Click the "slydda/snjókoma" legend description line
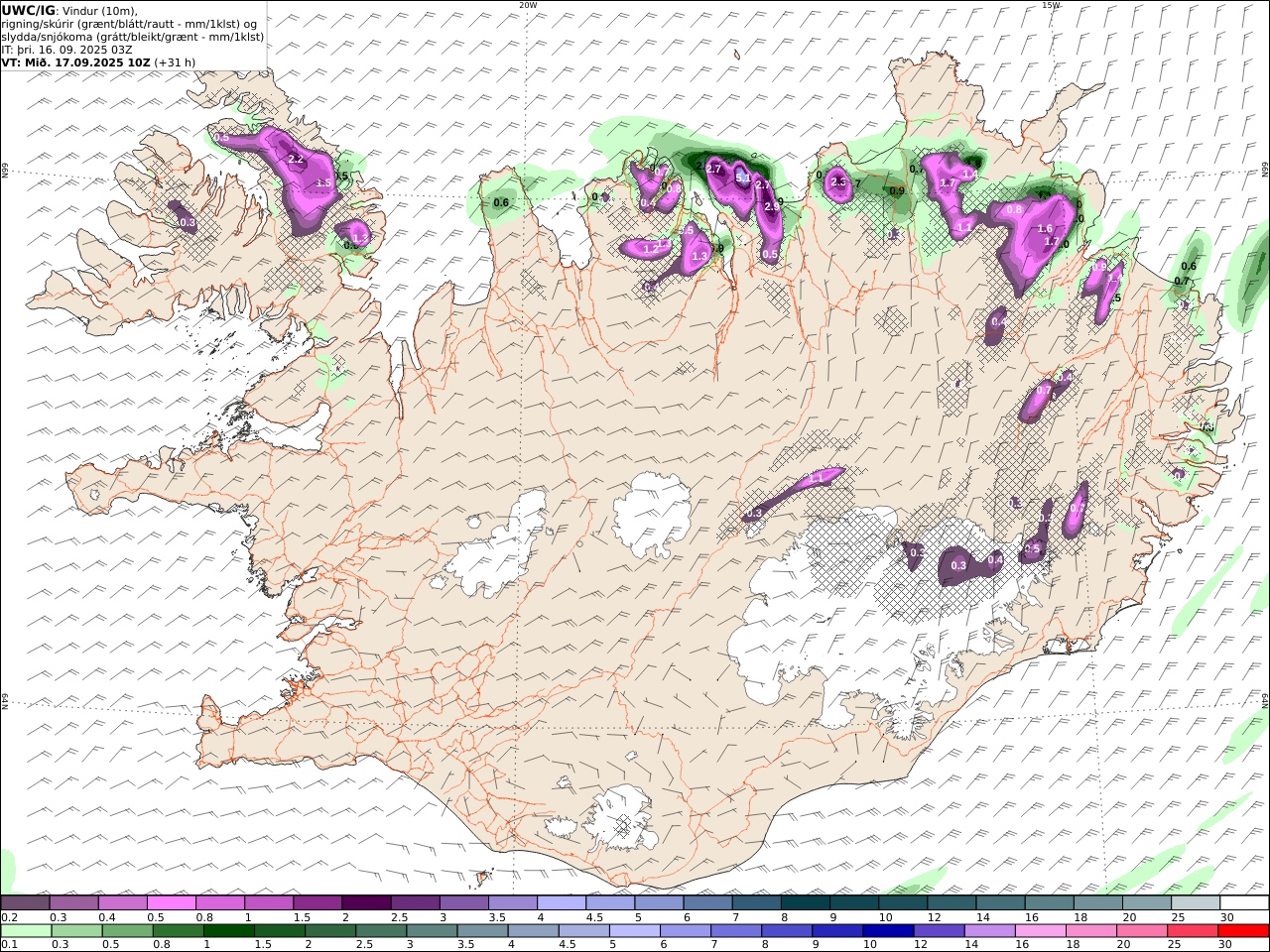Viewport: 1270px width, 952px height. pos(133,37)
